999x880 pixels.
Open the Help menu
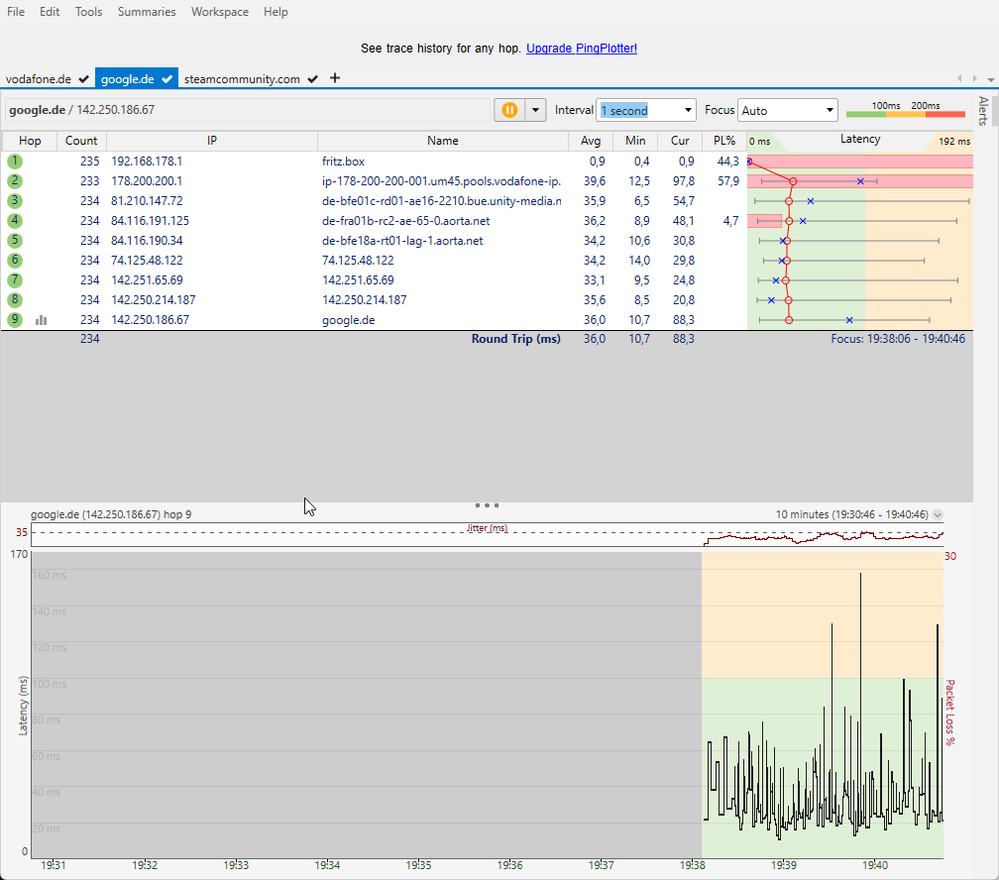point(276,11)
